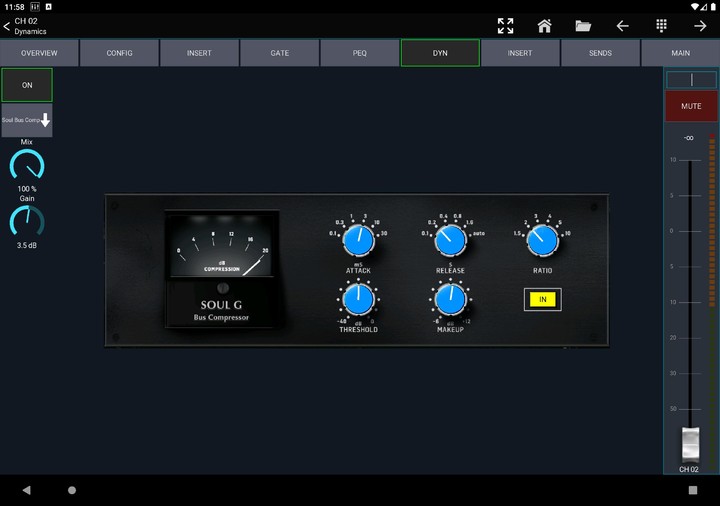Toggle the yellow IN bypass switch
Image resolution: width=720 pixels, height=506 pixels.
coord(543,299)
